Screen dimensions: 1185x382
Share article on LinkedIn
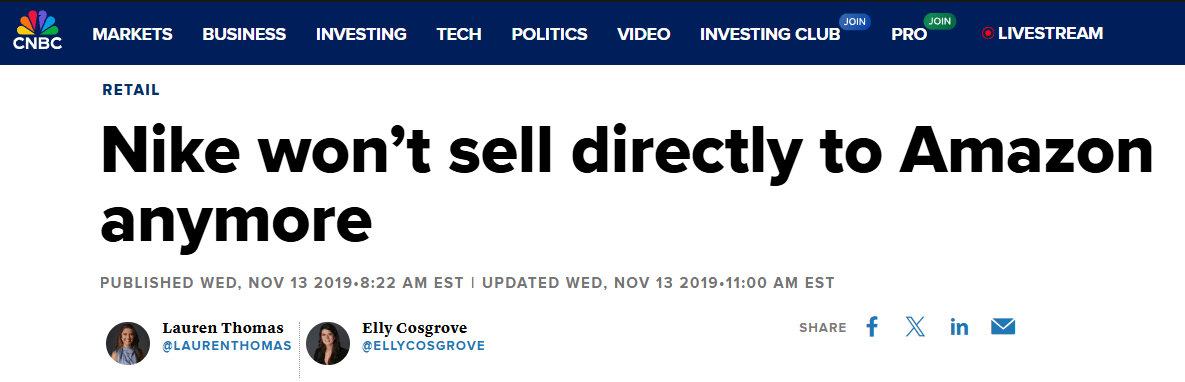(959, 328)
